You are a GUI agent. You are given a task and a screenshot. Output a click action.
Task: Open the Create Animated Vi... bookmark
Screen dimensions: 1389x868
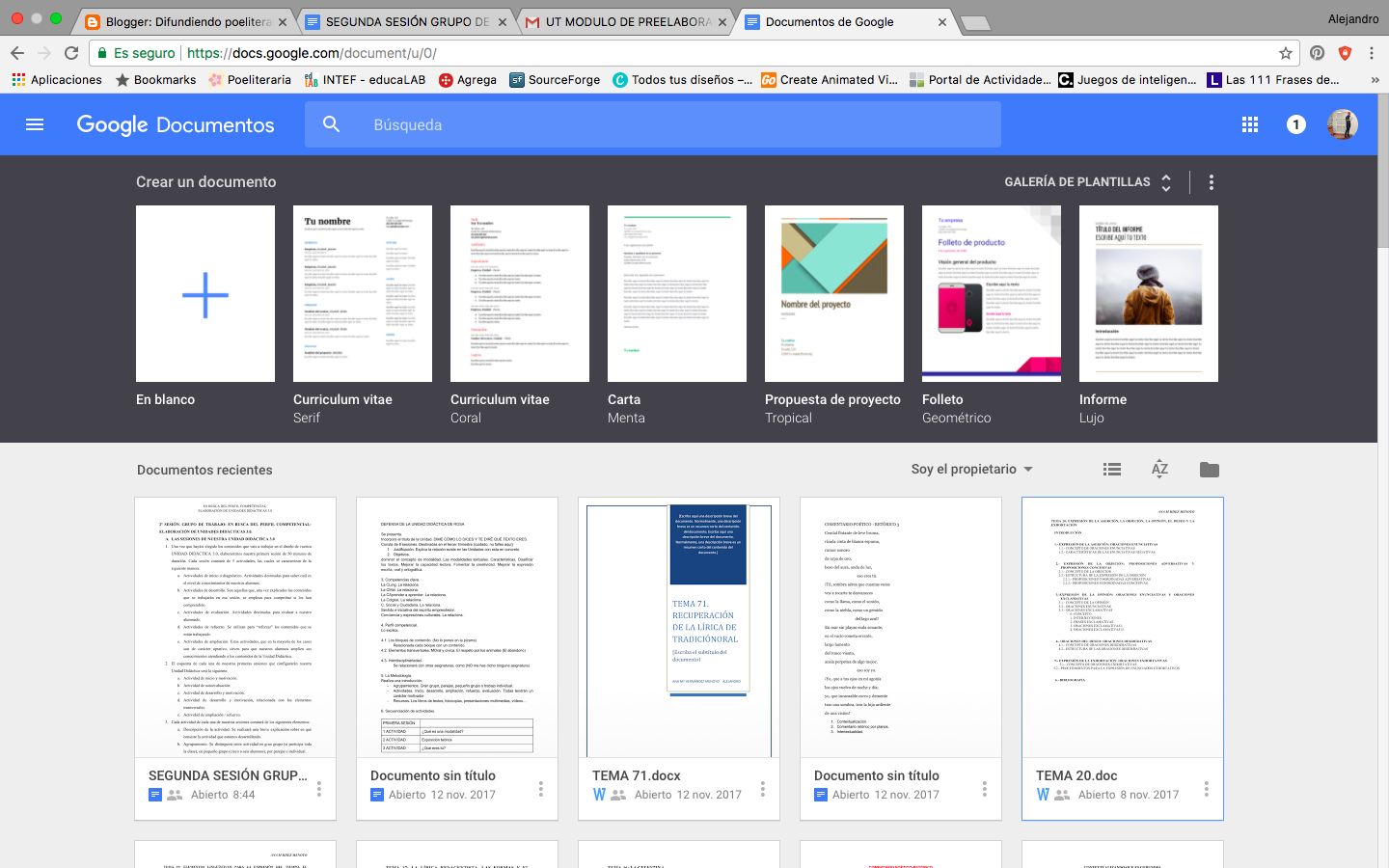point(830,80)
